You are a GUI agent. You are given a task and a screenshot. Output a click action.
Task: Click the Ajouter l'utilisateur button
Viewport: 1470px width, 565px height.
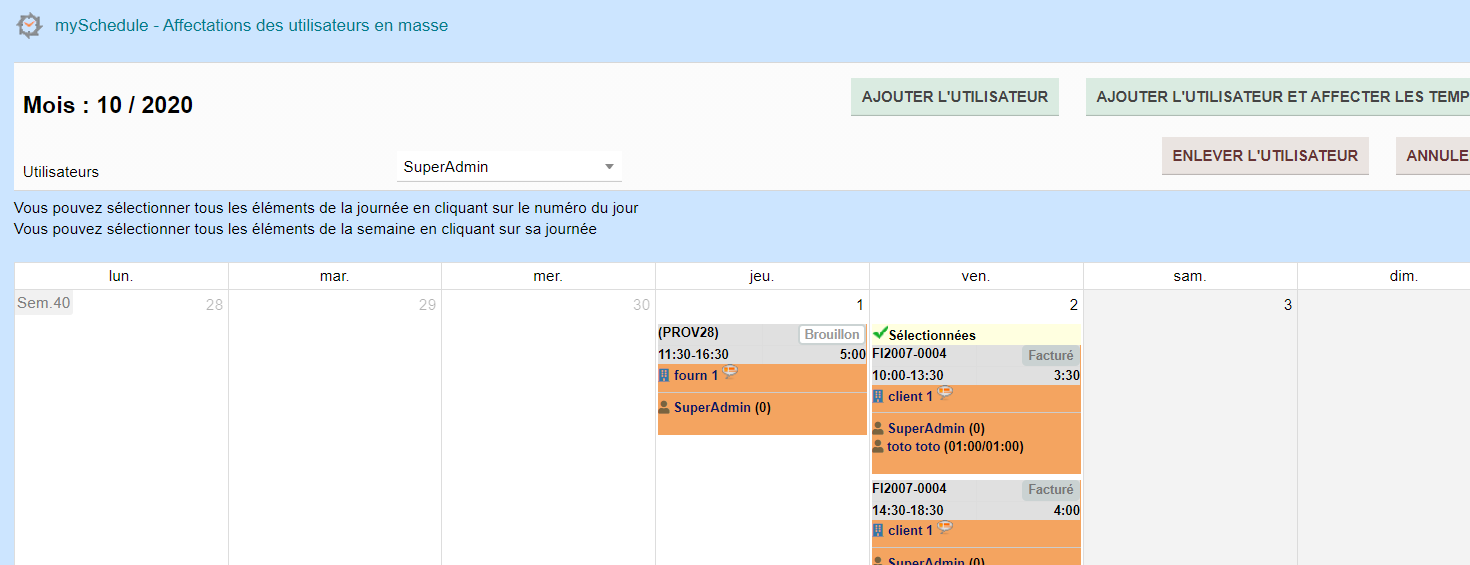click(954, 97)
